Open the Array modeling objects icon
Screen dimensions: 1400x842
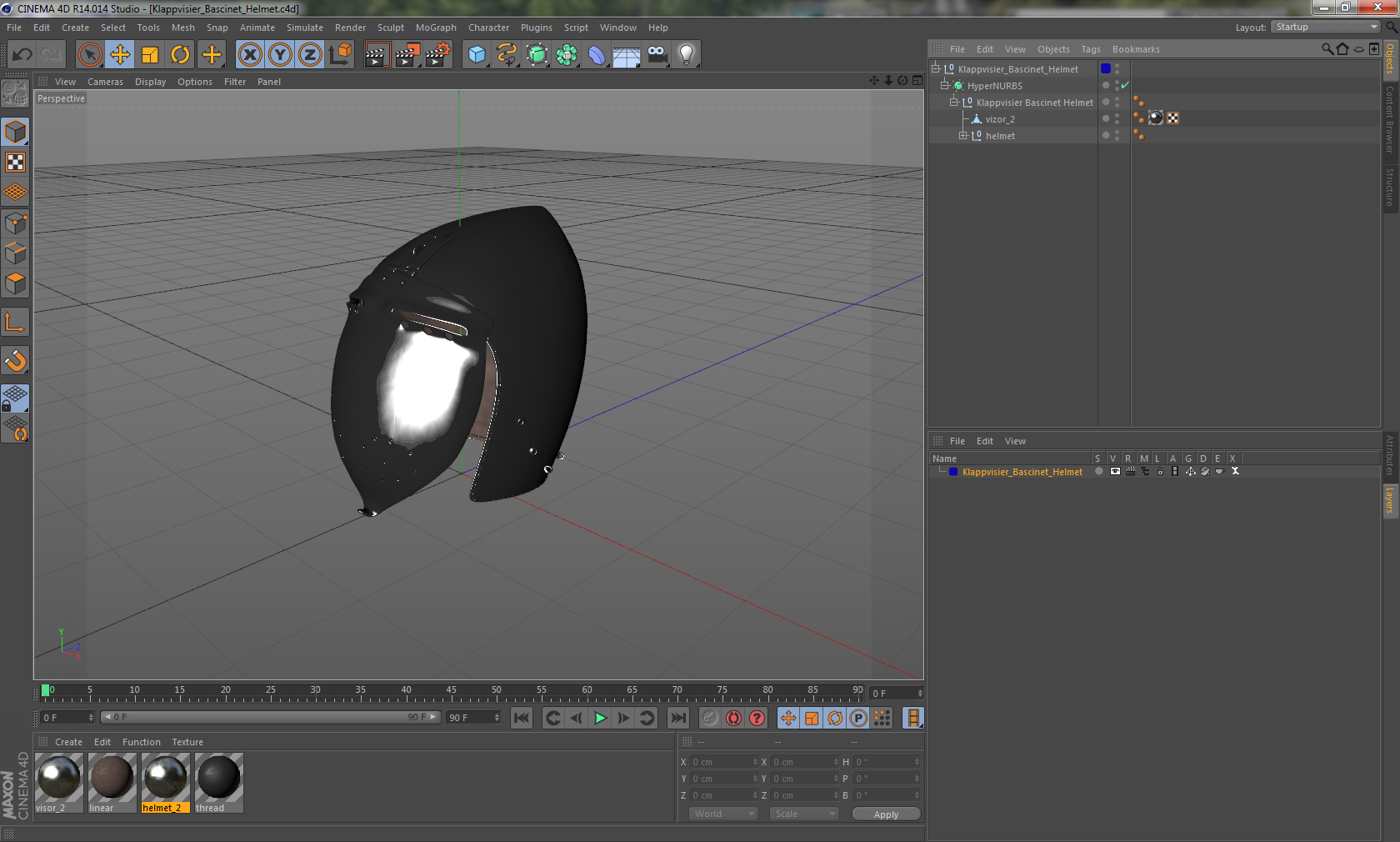tap(567, 55)
